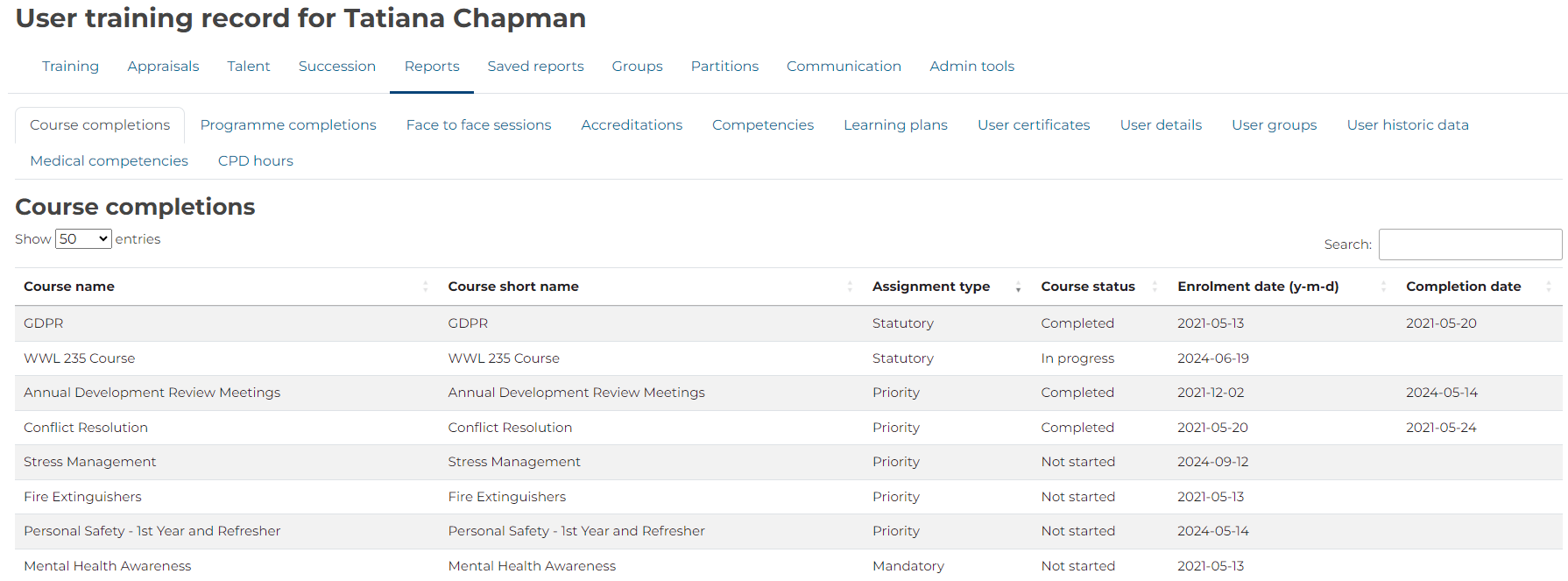
Task: Click the Completion date header
Action: pos(1463,287)
